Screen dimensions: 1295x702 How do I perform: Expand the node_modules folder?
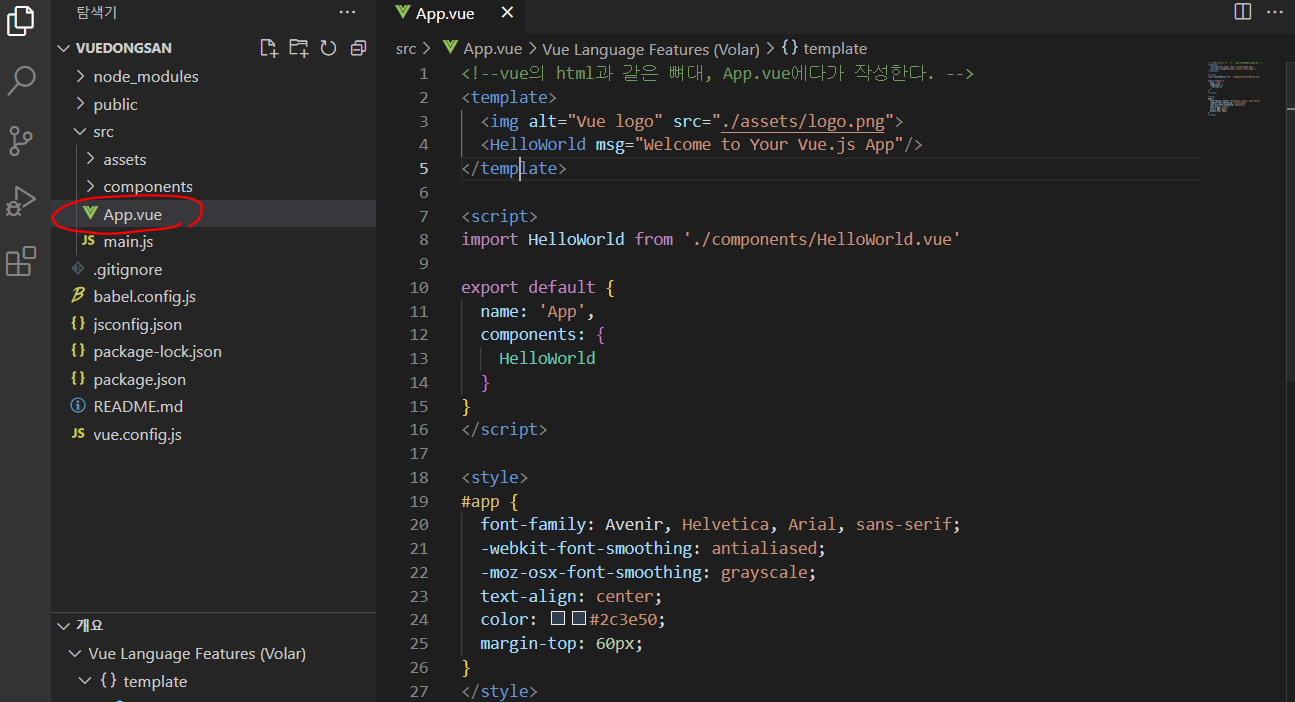click(x=213, y=76)
